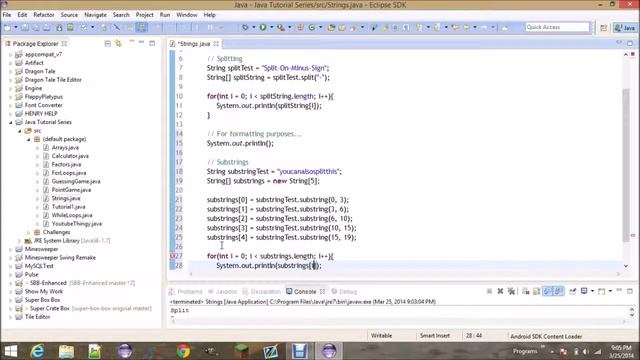The height and width of the screenshot is (360, 640).
Task: Open dropdown arrow beside Search icon
Action: point(362,27)
